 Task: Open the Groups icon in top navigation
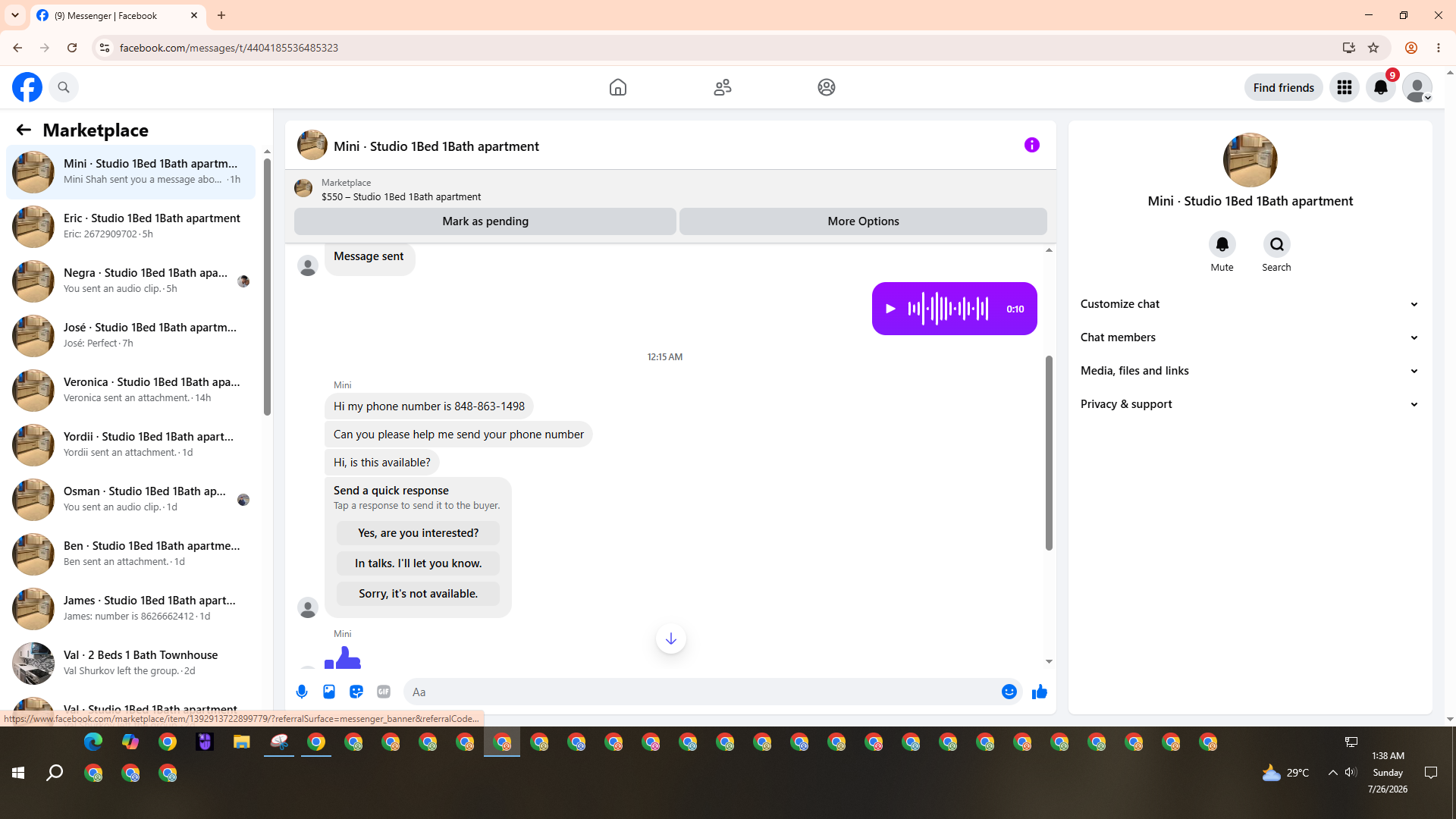(x=827, y=87)
